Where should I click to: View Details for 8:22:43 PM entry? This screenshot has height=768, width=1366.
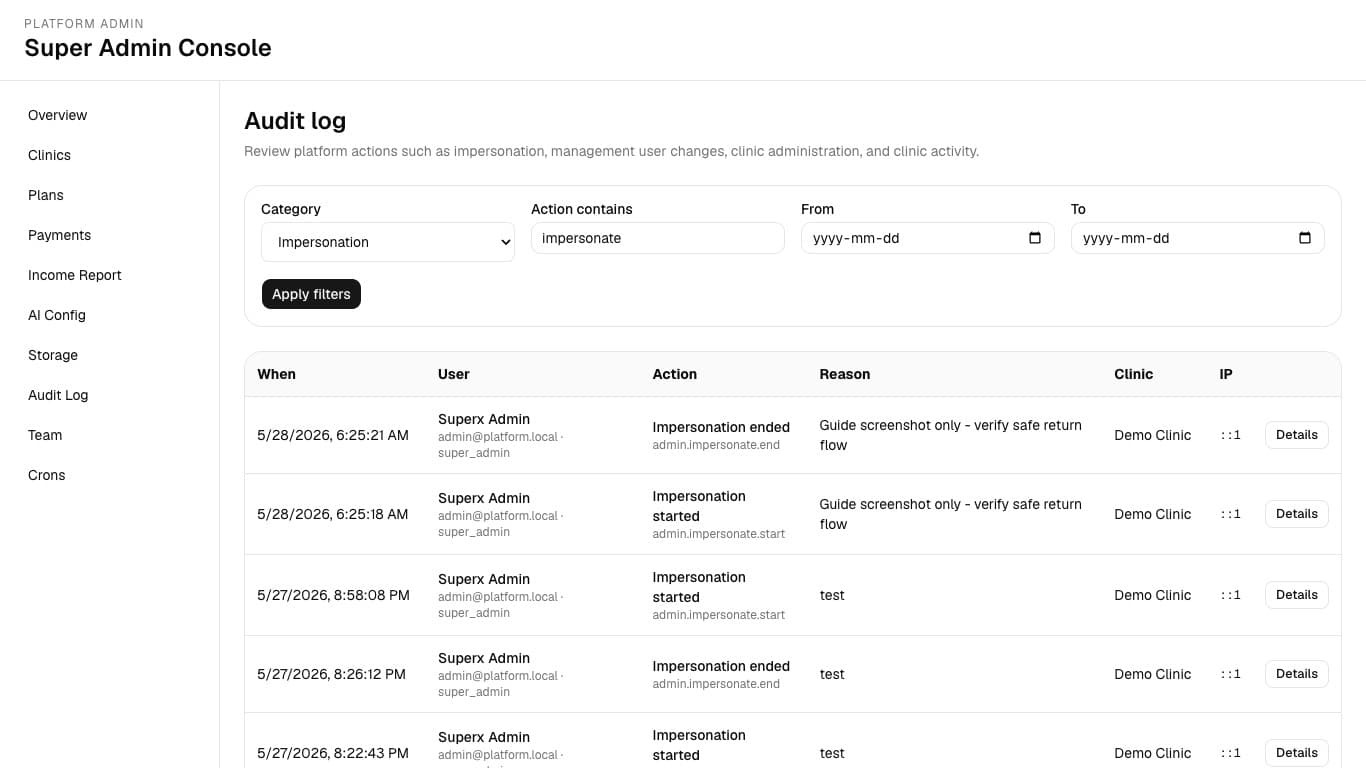(1297, 753)
